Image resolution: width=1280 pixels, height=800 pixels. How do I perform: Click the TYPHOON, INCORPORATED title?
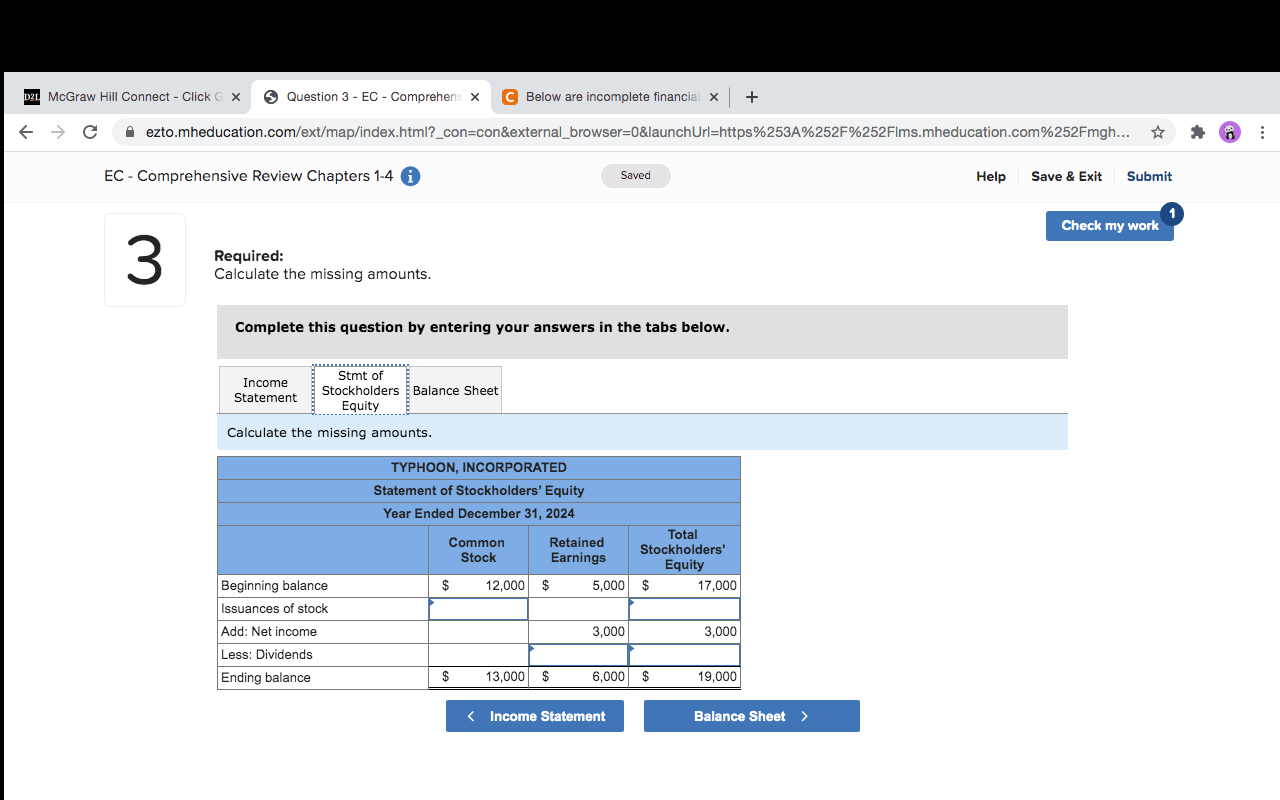[x=479, y=468]
